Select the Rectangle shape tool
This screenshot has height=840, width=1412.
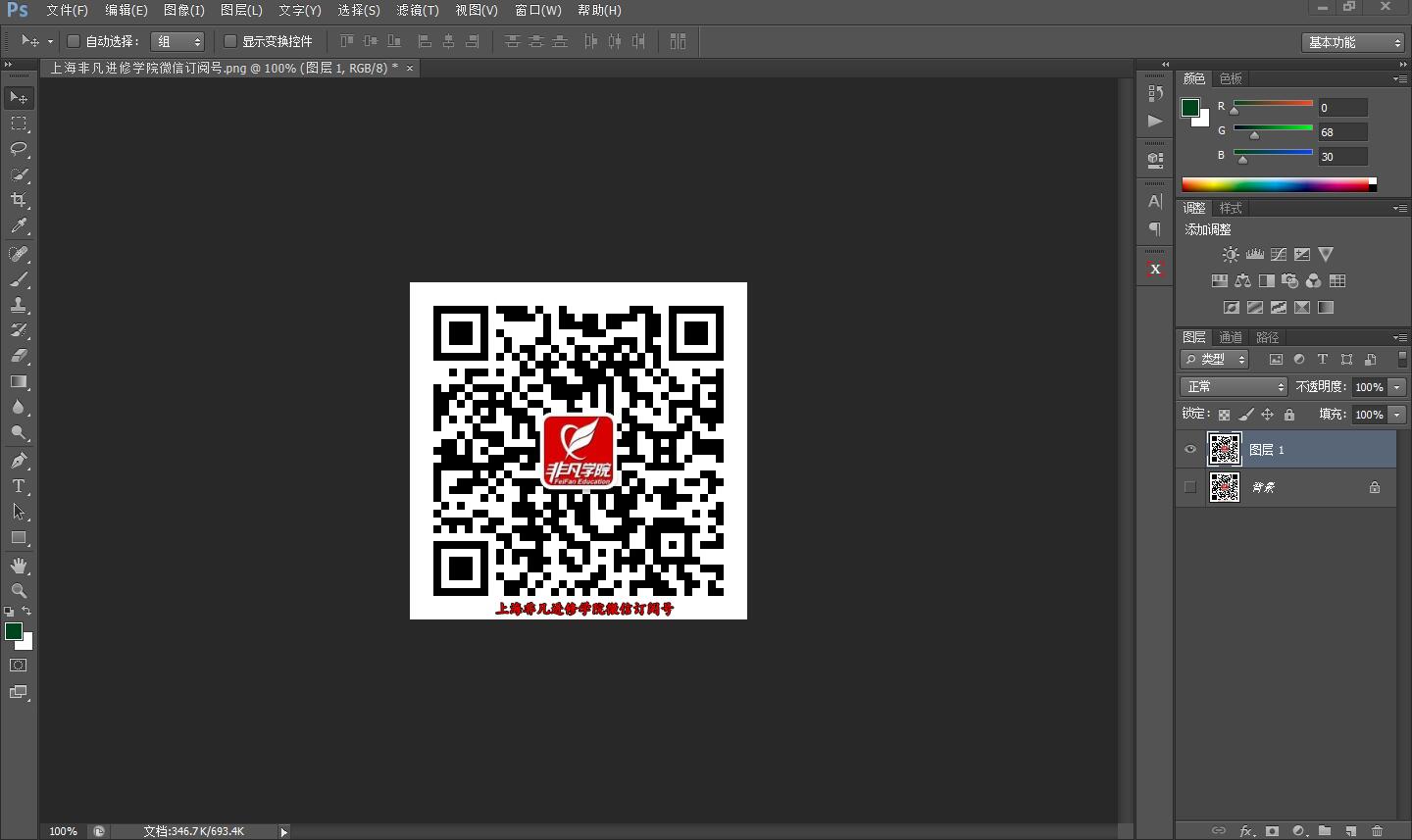[x=19, y=537]
